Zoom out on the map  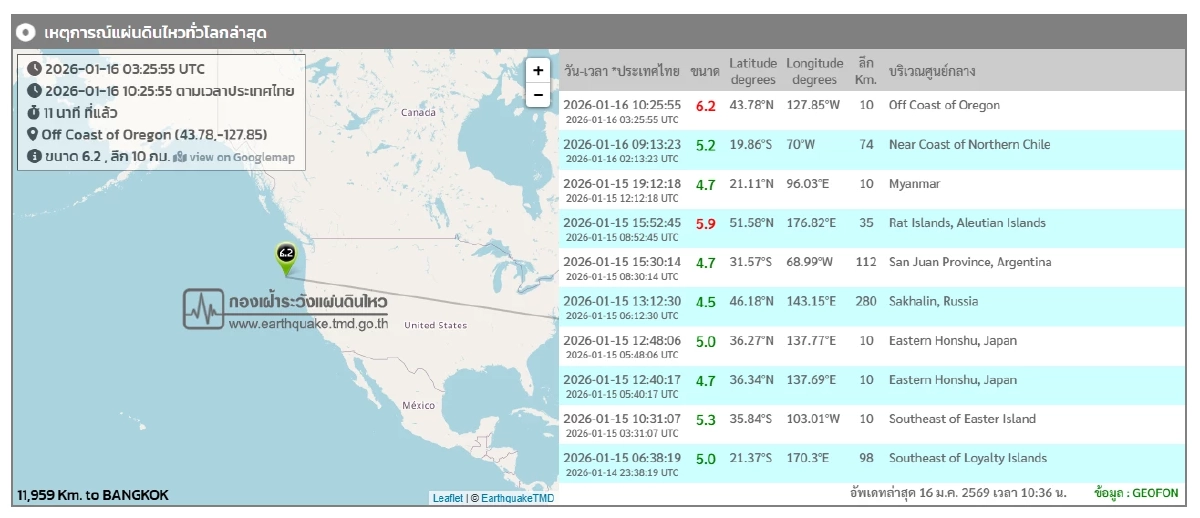coord(538,95)
